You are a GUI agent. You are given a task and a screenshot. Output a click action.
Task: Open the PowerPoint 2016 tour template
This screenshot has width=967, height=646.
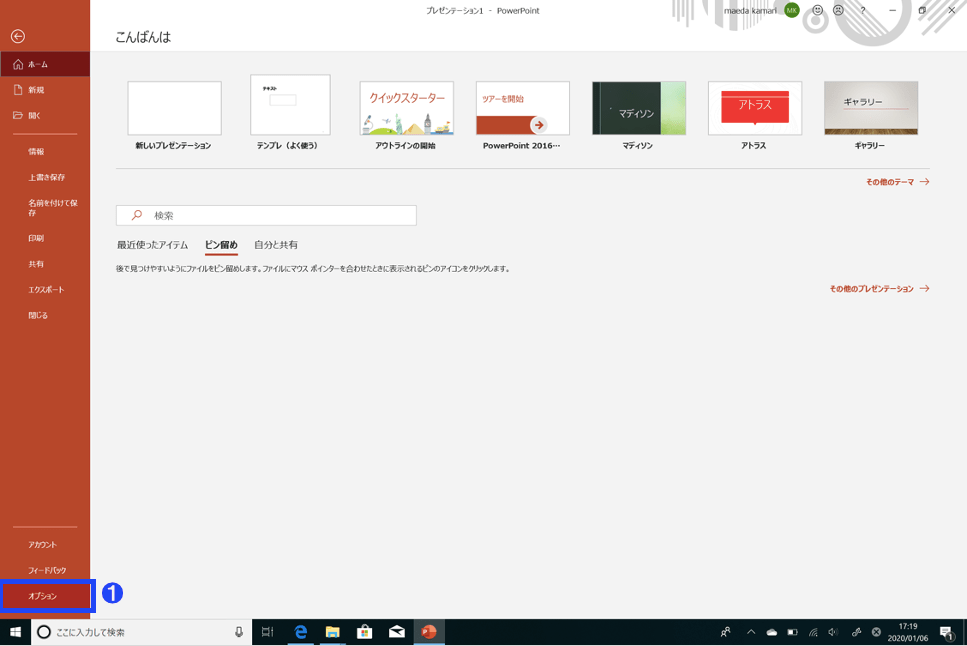(522, 108)
